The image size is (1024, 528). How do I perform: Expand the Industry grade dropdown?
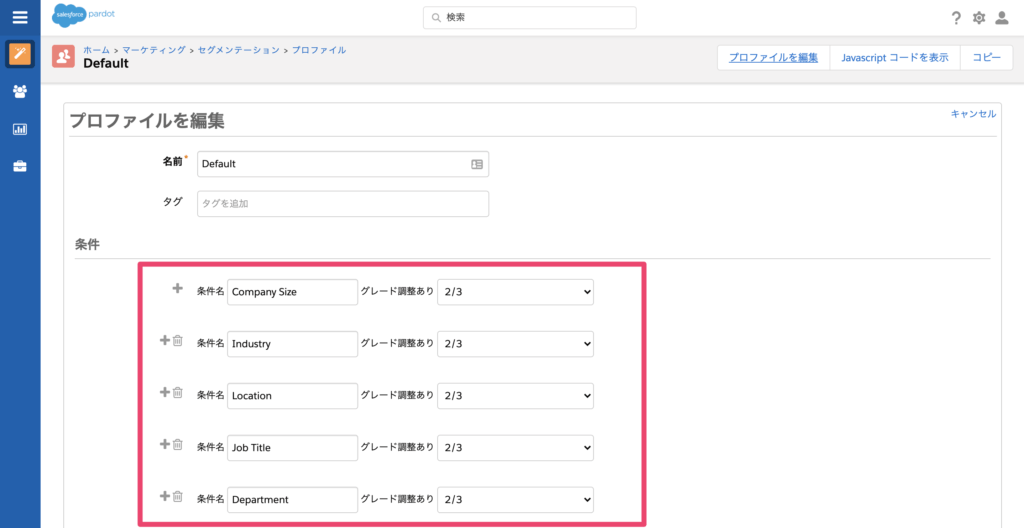pos(516,344)
